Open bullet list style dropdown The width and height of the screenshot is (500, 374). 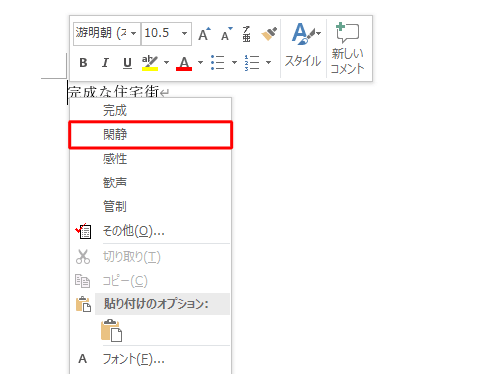[x=234, y=63]
